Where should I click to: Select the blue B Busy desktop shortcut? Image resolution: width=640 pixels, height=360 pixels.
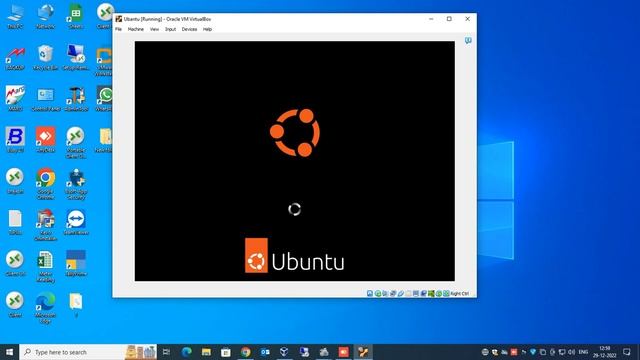[15, 140]
